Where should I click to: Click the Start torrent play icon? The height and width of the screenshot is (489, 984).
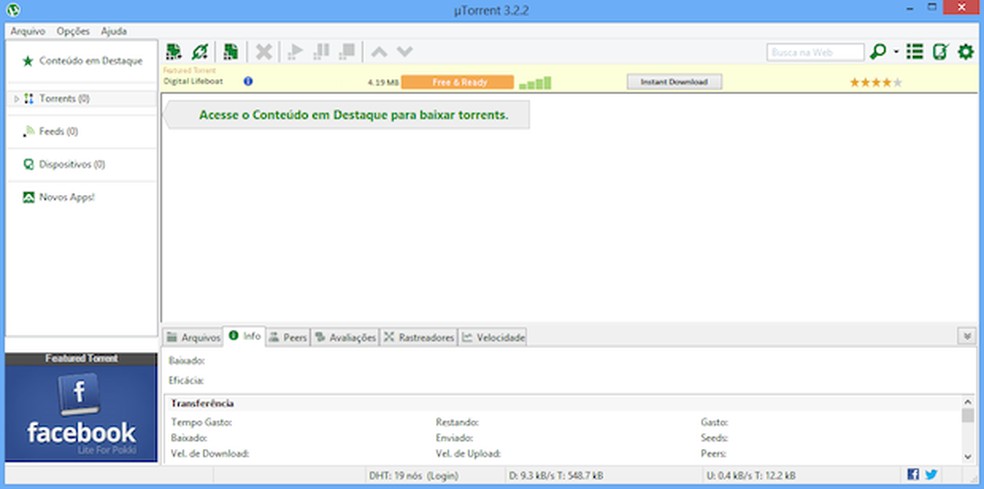tap(295, 52)
